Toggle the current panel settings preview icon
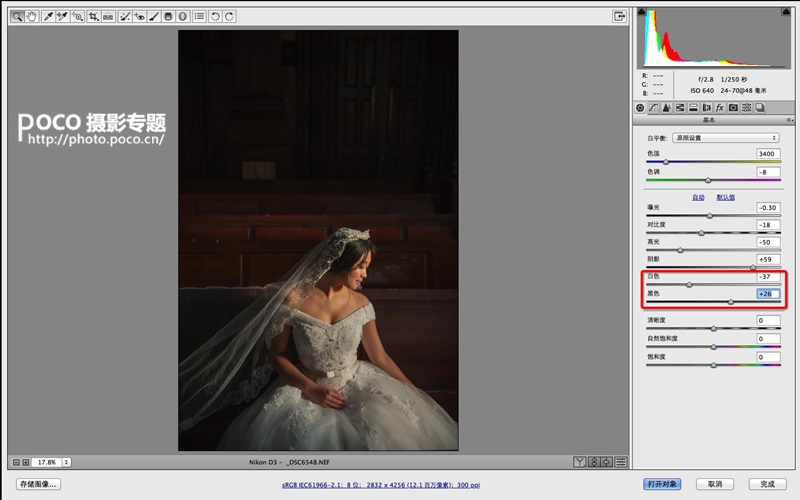The width and height of the screenshot is (800, 500). point(621,462)
